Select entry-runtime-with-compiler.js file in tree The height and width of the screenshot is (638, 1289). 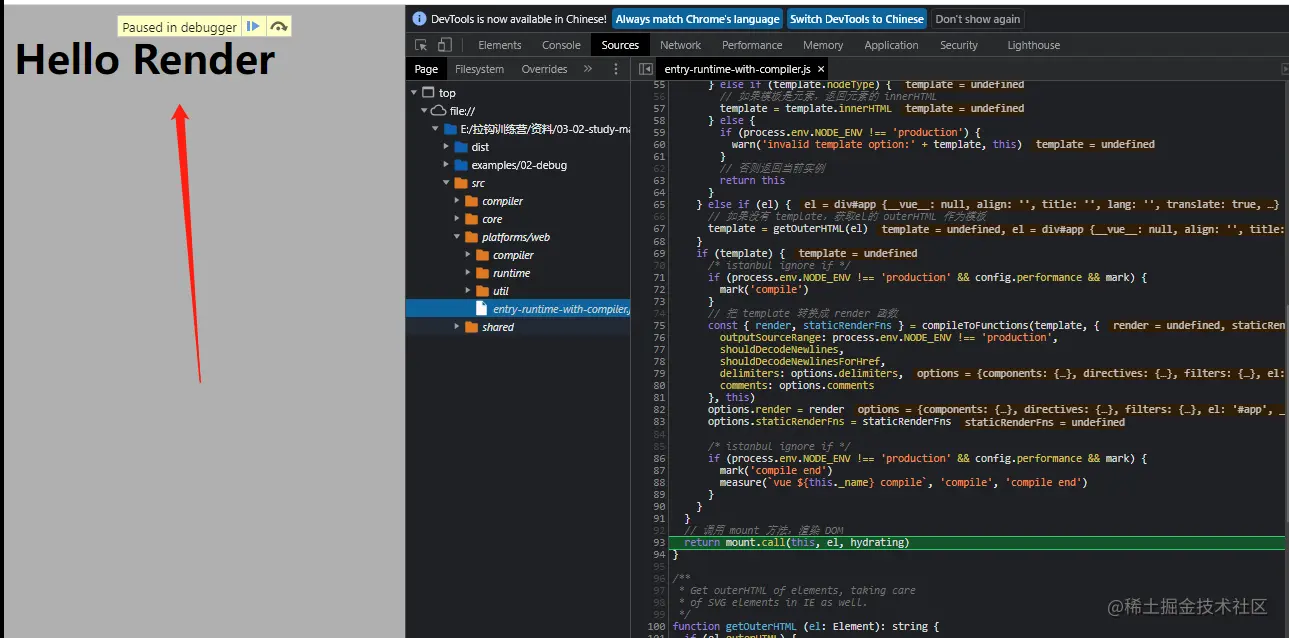[x=560, y=309]
